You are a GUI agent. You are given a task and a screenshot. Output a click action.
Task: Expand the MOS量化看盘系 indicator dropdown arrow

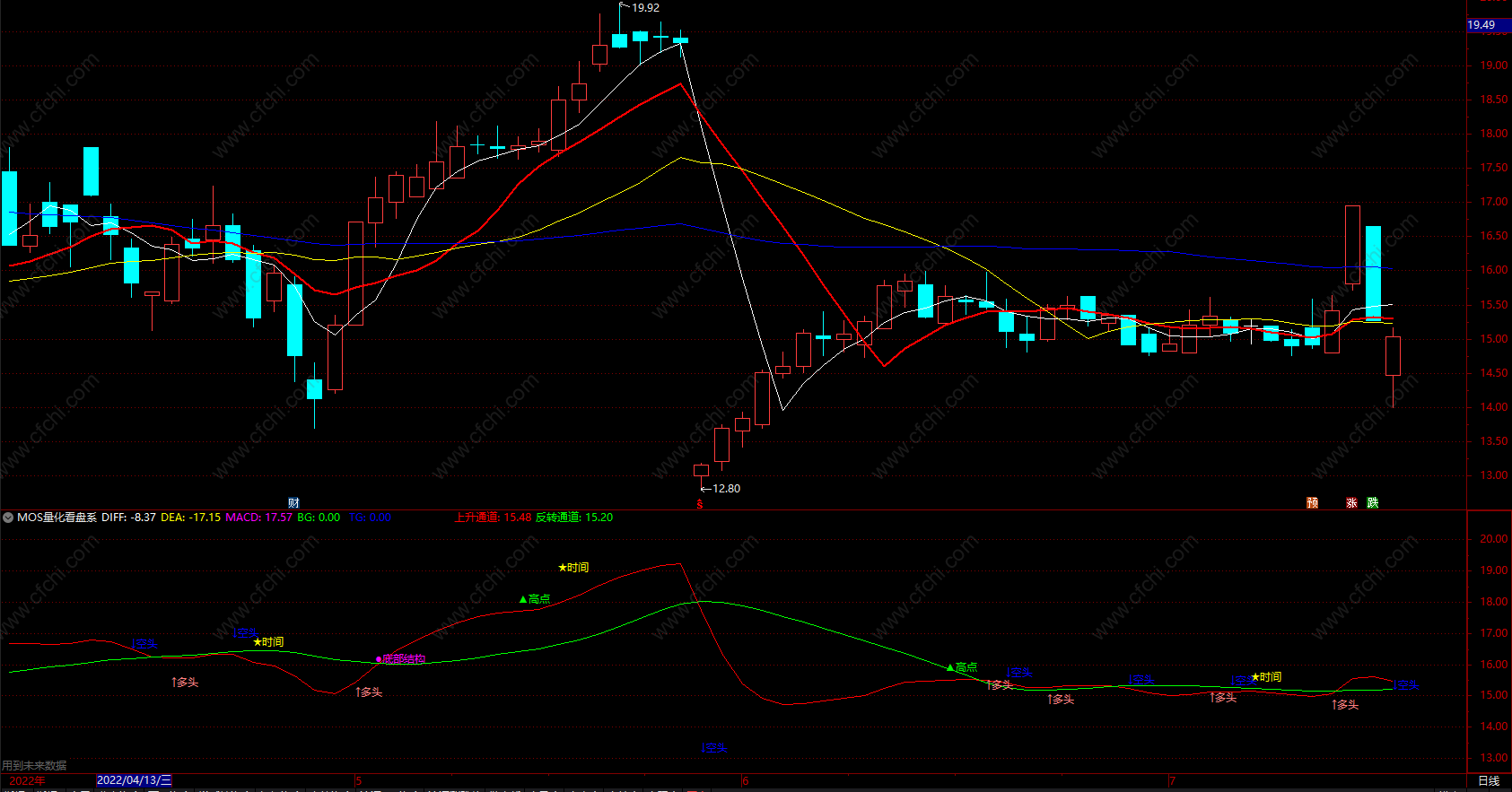point(7,518)
